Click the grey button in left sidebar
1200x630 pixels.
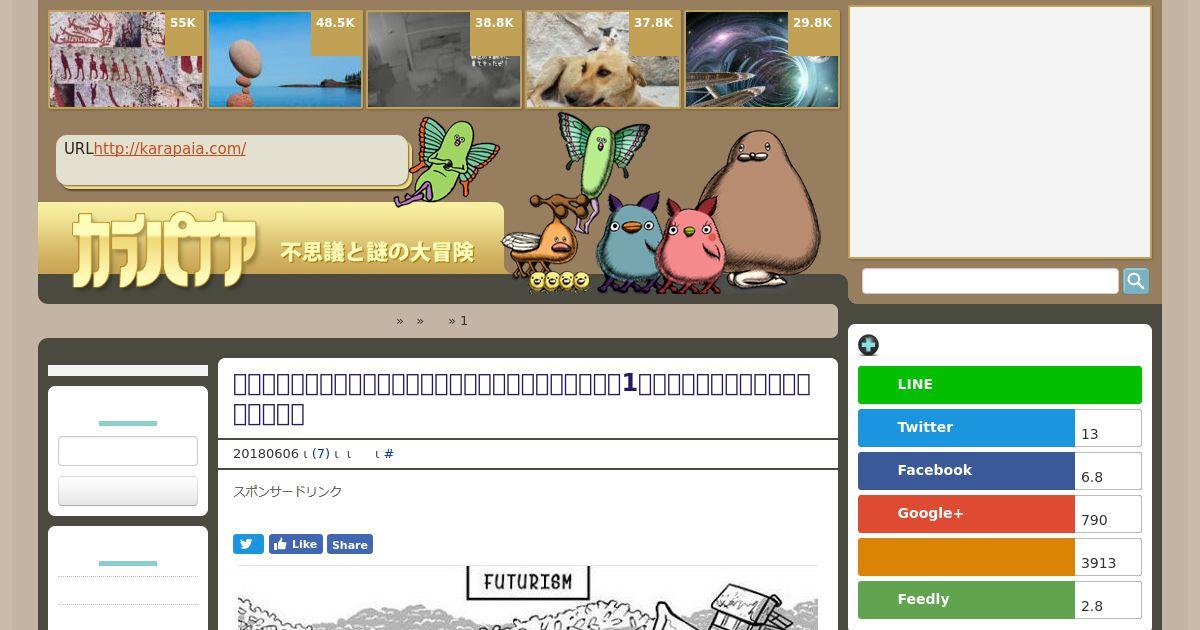point(128,491)
